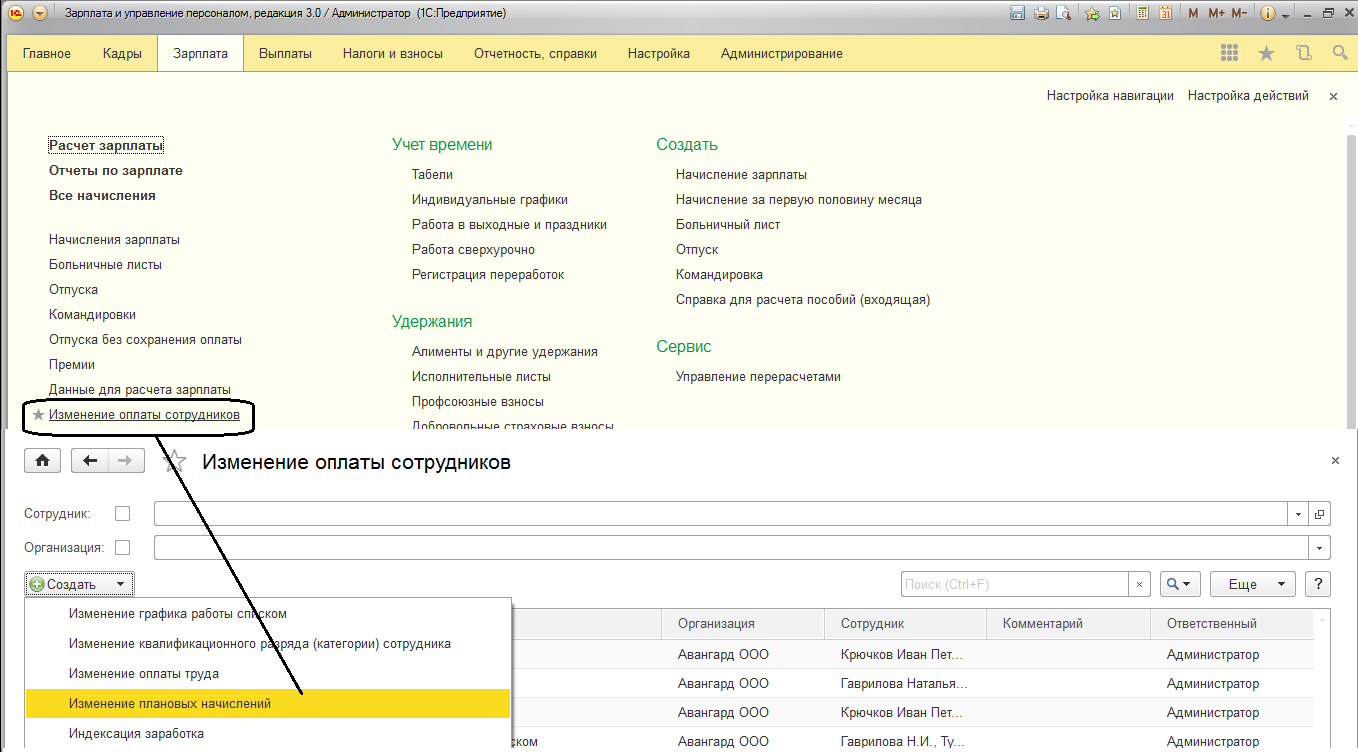Open the sections menu grid icon
Viewport: 1358px width, 752px height.
pyautogui.click(x=1229, y=53)
